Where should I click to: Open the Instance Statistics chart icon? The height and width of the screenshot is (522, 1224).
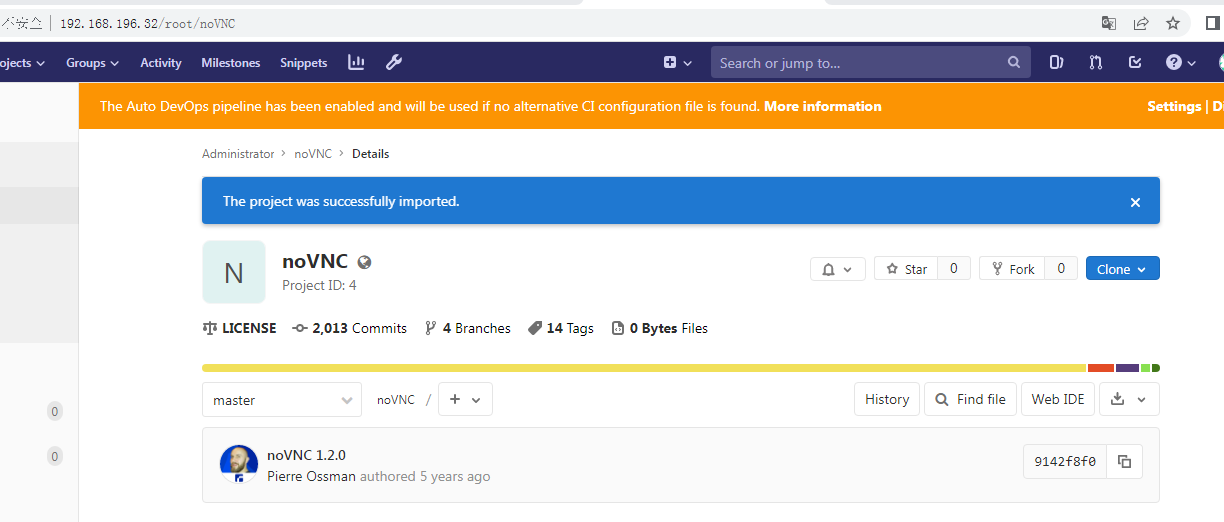(x=356, y=62)
